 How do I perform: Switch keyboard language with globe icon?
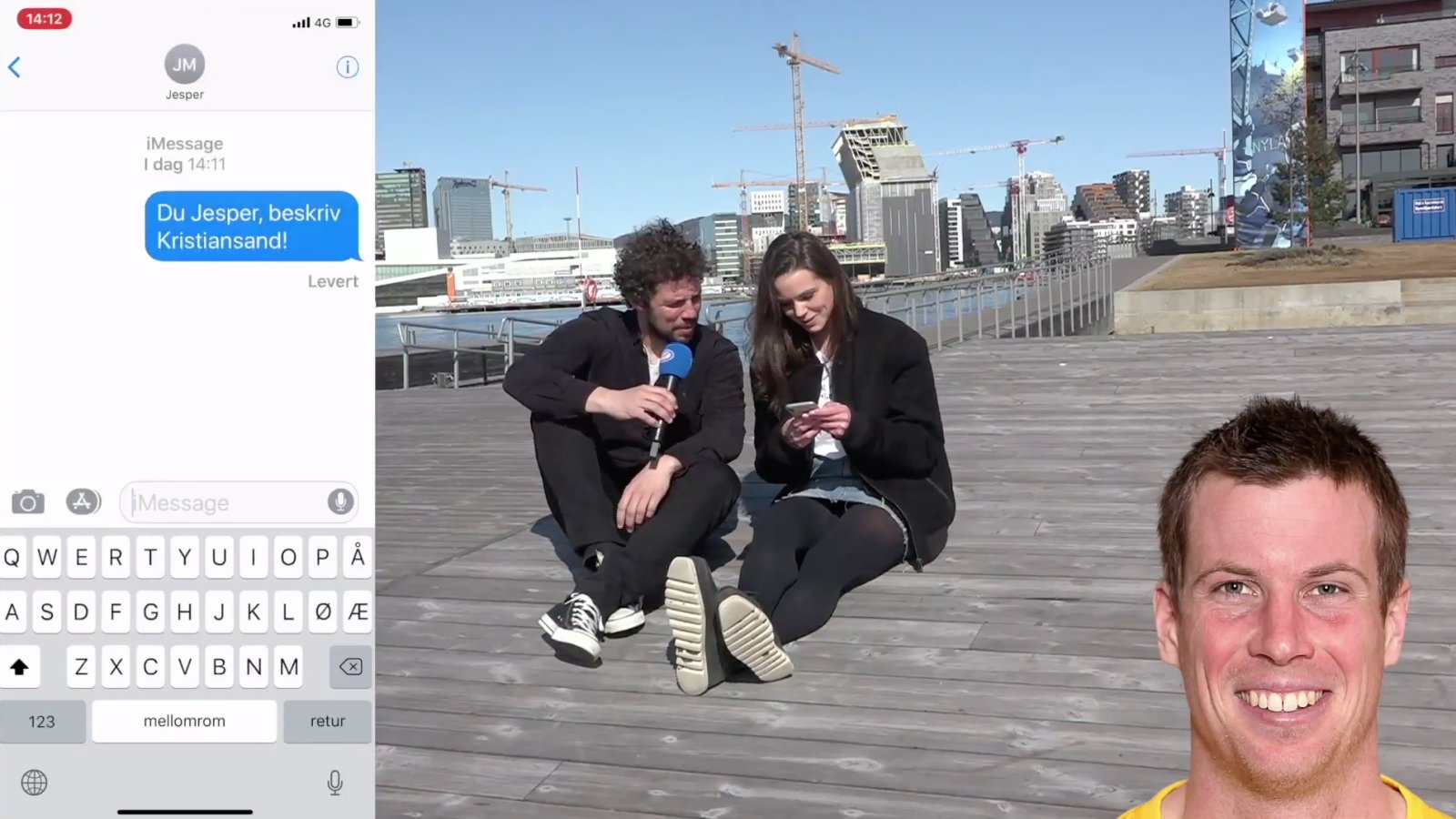tap(35, 783)
